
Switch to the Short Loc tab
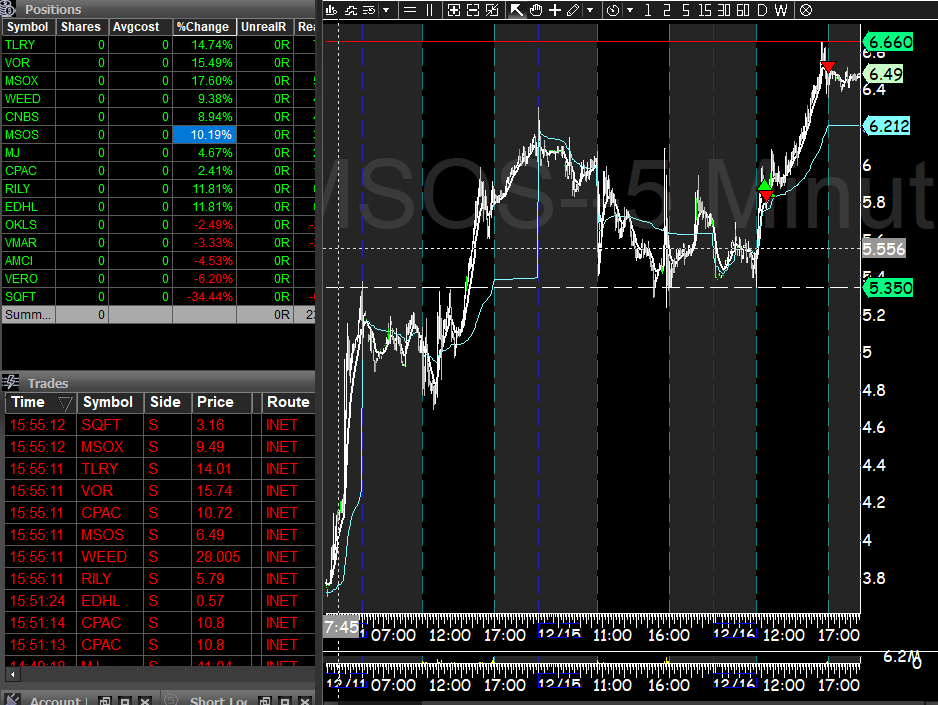(x=220, y=699)
